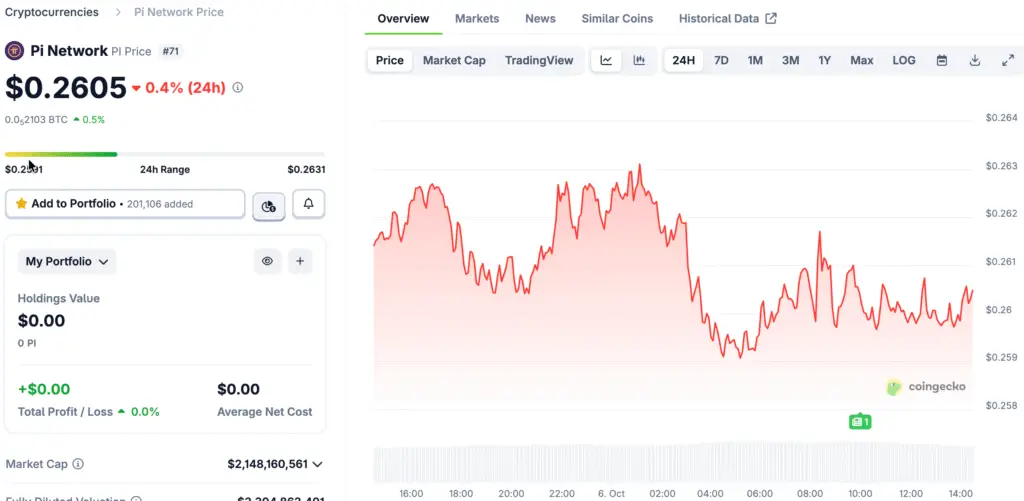Click the info icon beside Market Cap
Screen dimensions: 1024x501
click(78, 464)
